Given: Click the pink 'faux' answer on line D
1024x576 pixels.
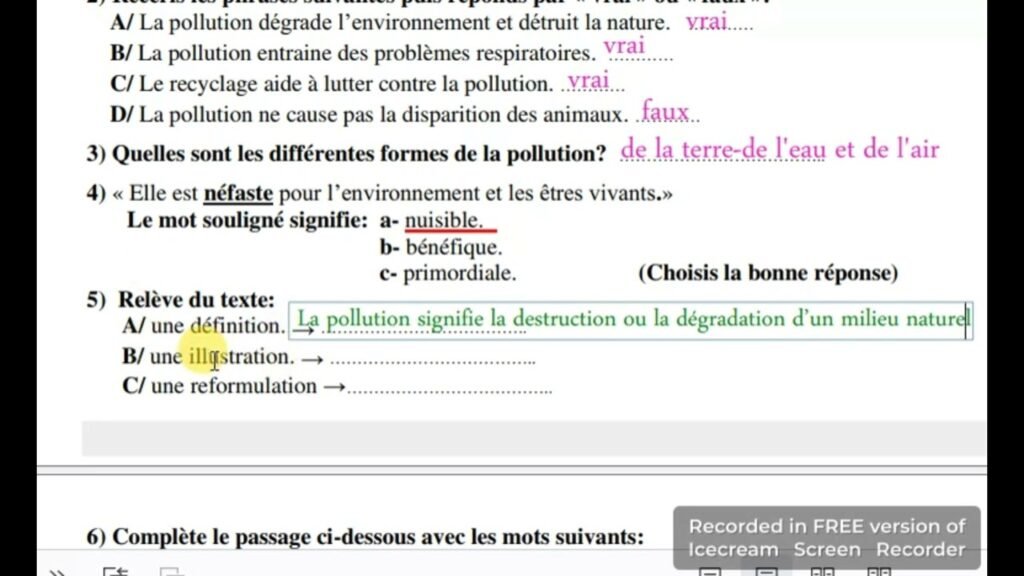Looking at the screenshot, I should [666, 112].
